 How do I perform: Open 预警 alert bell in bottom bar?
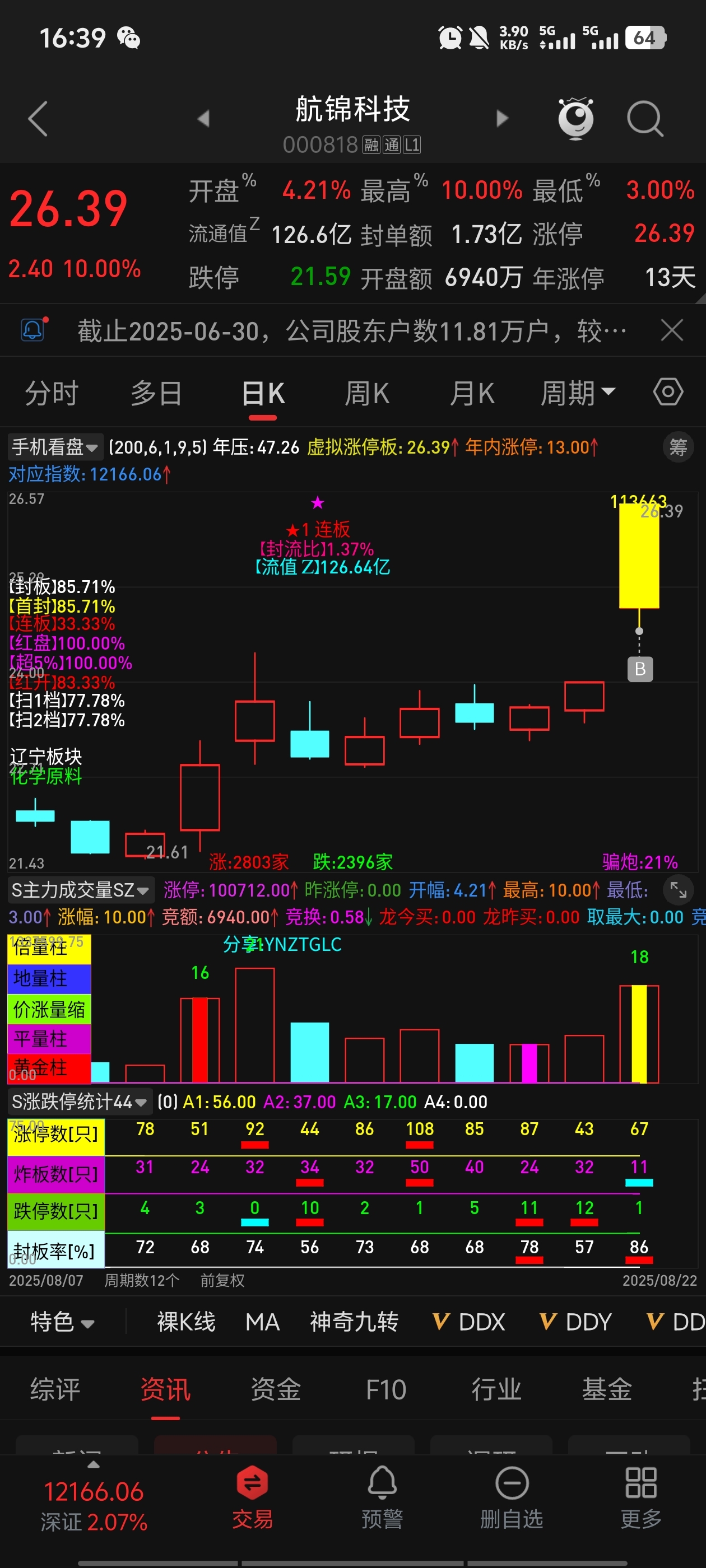[x=382, y=1497]
